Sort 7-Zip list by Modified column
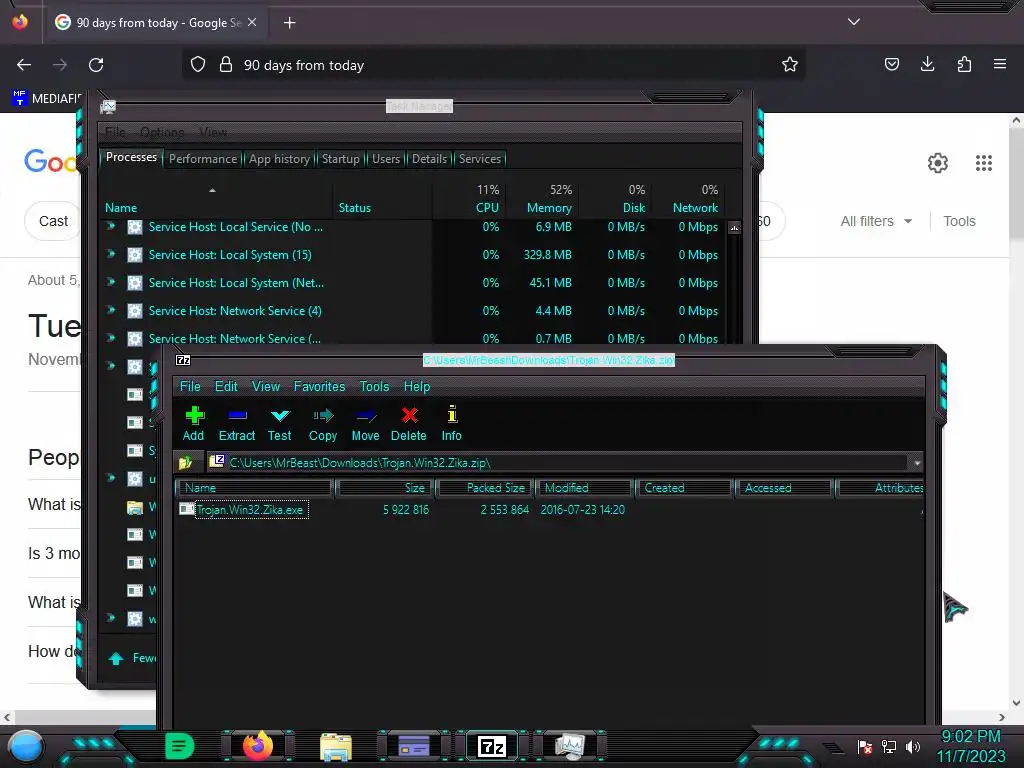 point(584,488)
